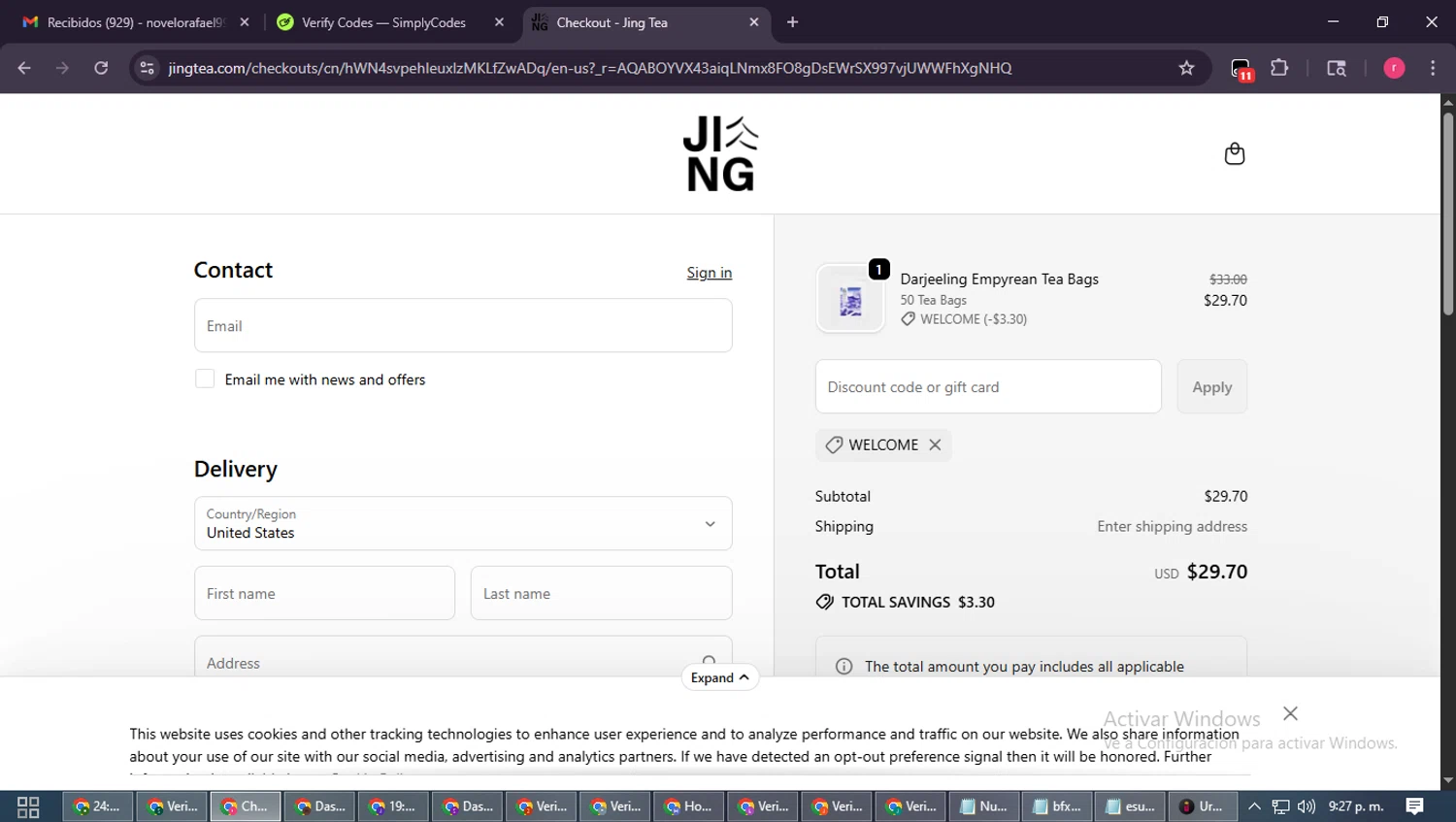Open the extension with the 11 badge
This screenshot has width=1456, height=822.
1241,69
